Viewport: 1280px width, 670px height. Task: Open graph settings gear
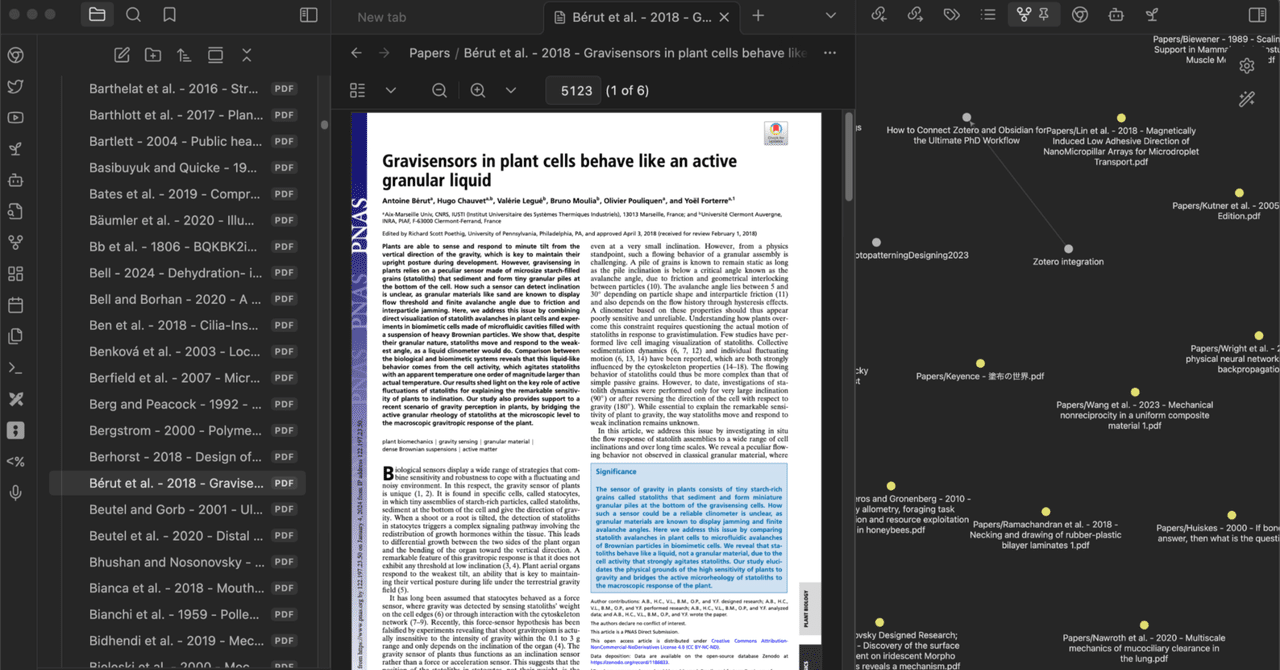pos(1247,66)
